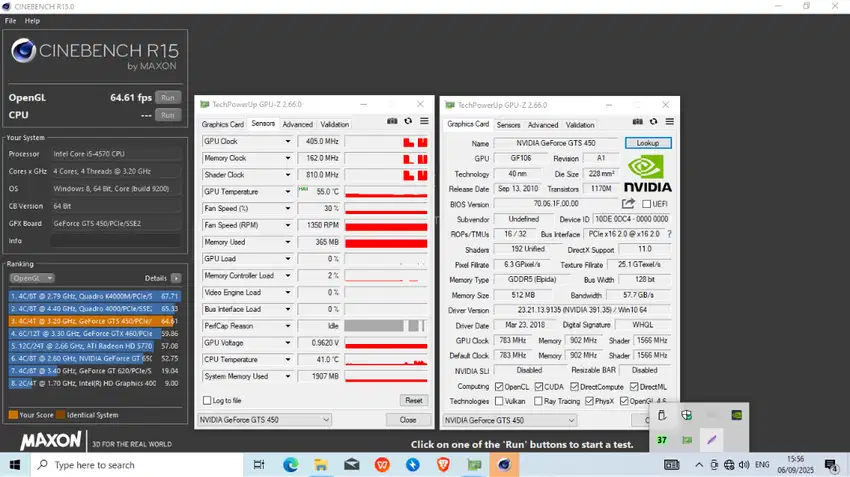Open WPS Office from taskbar
This screenshot has width=850, height=477.
[382, 465]
